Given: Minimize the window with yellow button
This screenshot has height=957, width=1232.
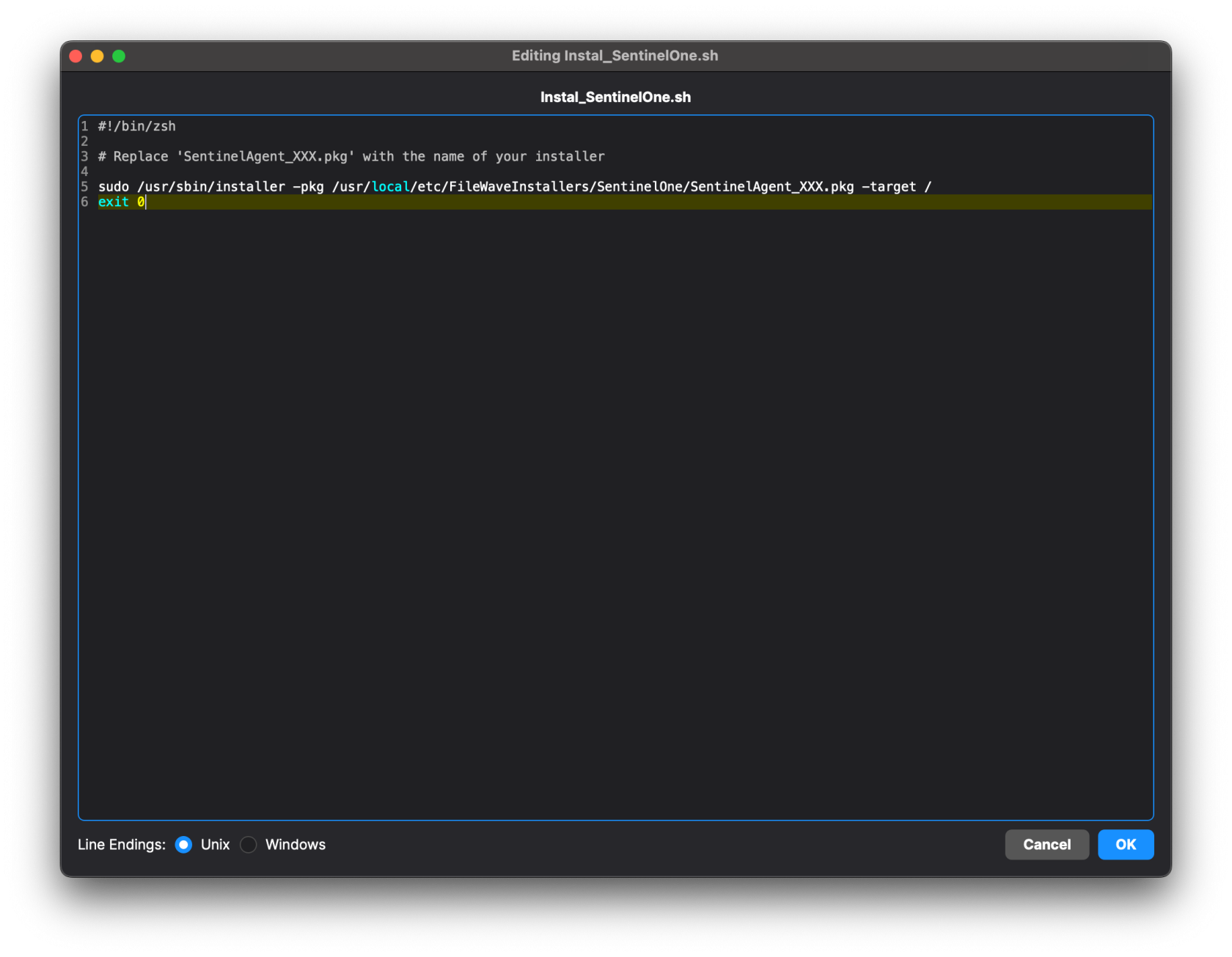Looking at the screenshot, I should point(97,56).
